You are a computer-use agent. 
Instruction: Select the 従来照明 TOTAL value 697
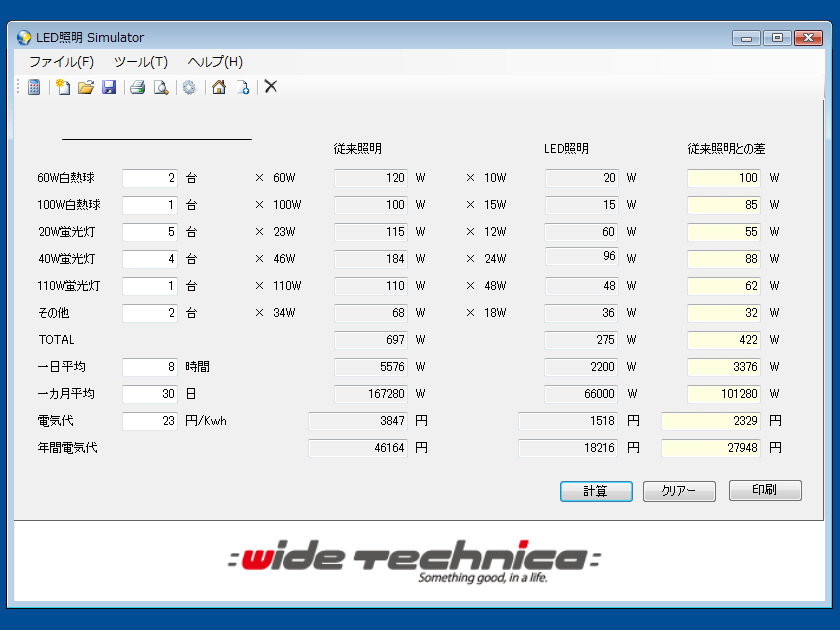[371, 340]
